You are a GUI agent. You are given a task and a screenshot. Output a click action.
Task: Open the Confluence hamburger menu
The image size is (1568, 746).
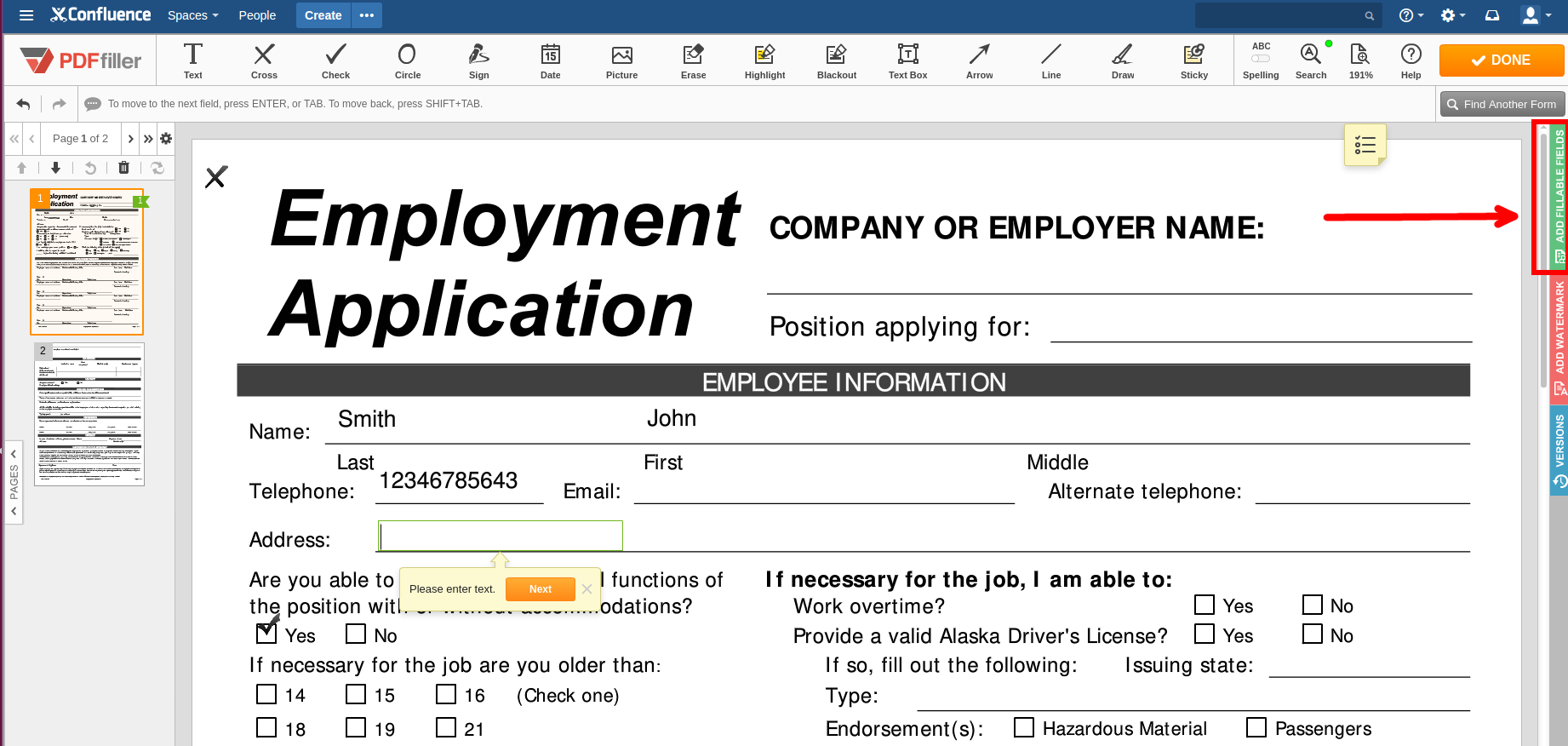point(26,15)
